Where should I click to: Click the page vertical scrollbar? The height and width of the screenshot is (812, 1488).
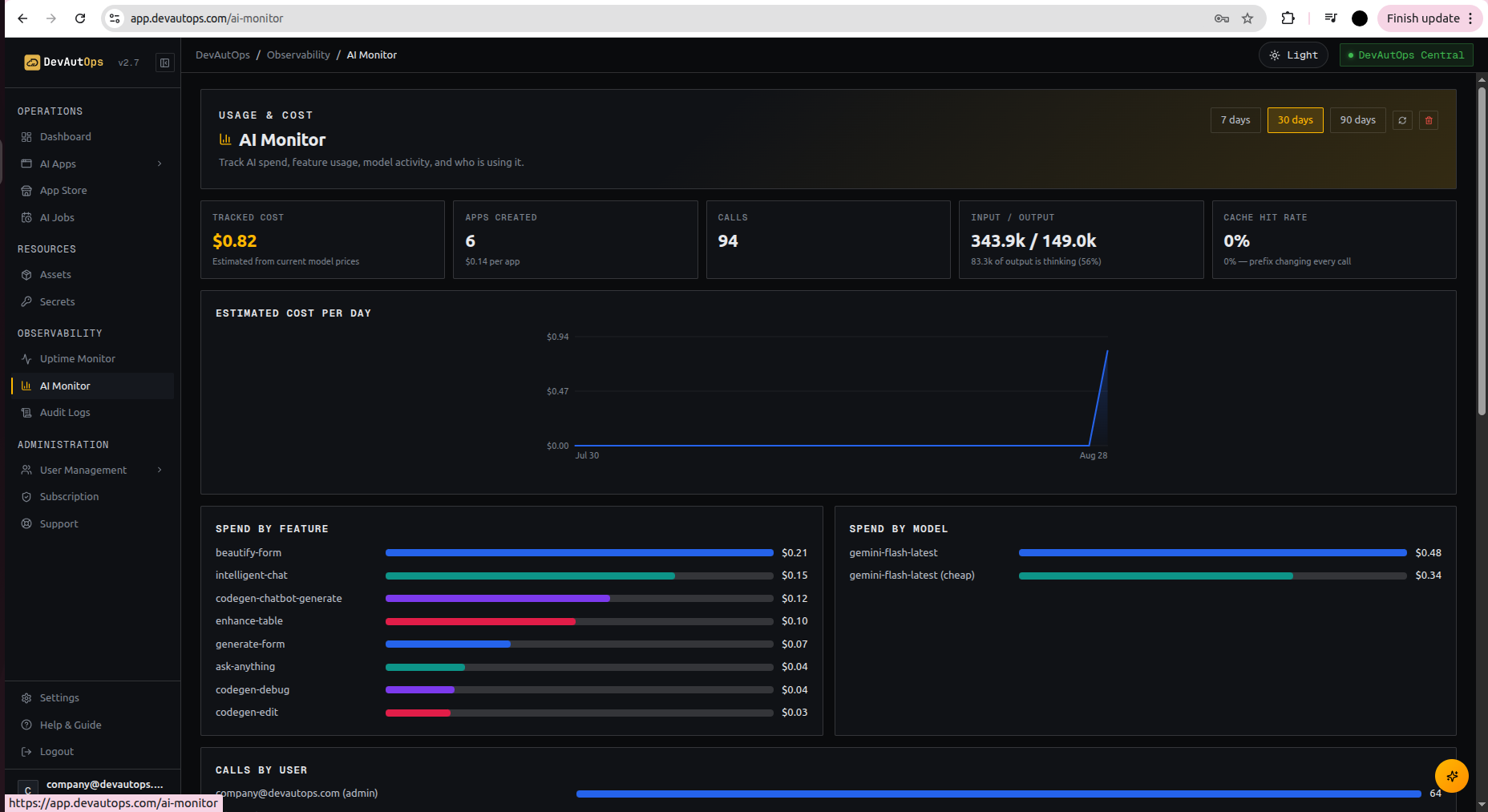pos(1482,252)
